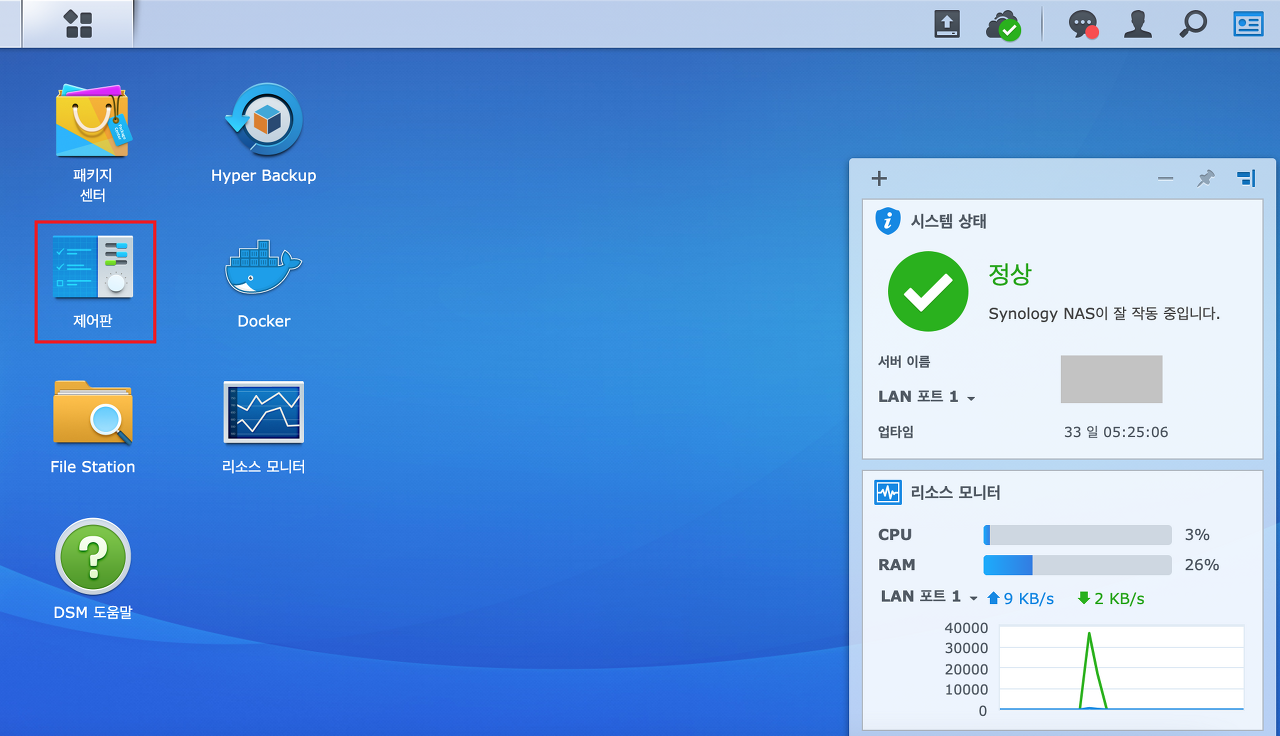
Task: Click the RAM usage bar
Action: pos(1077,565)
